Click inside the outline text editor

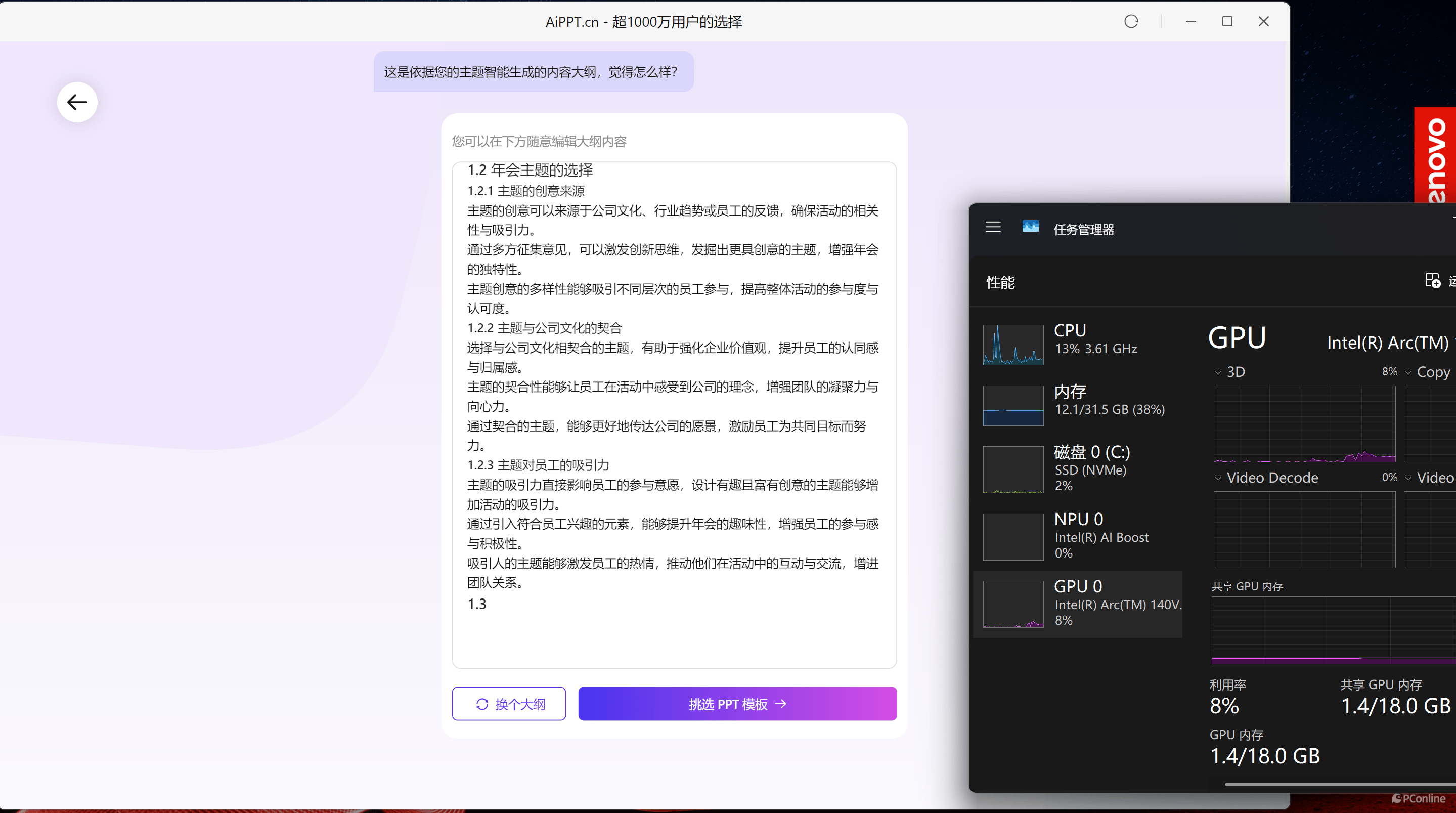tap(674, 633)
